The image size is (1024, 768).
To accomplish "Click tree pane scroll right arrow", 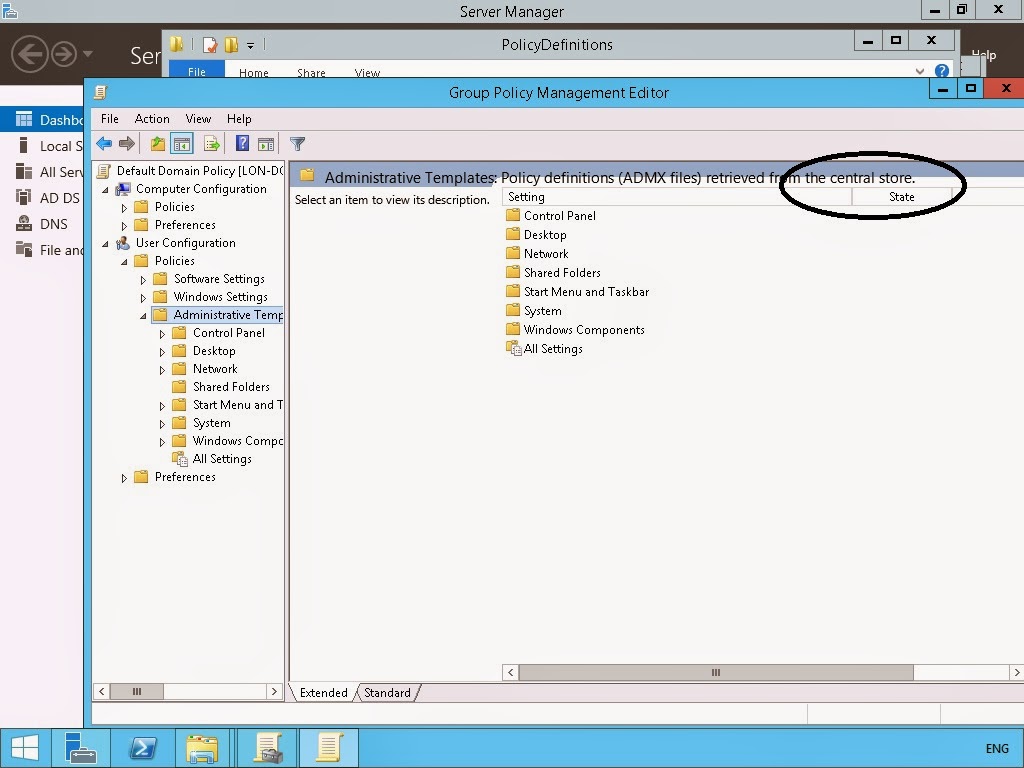I will 274,691.
